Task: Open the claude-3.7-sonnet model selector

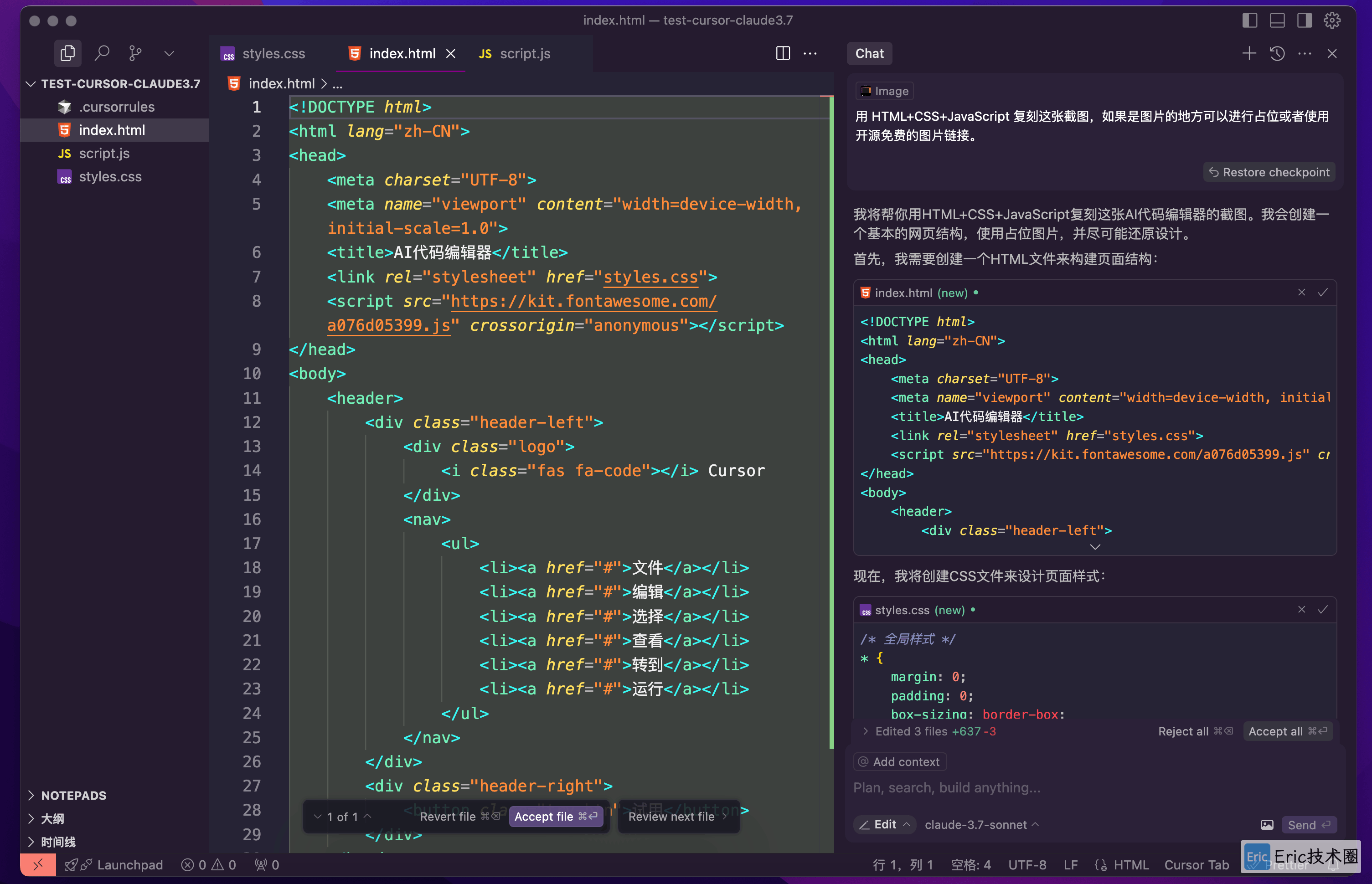Action: 982,825
